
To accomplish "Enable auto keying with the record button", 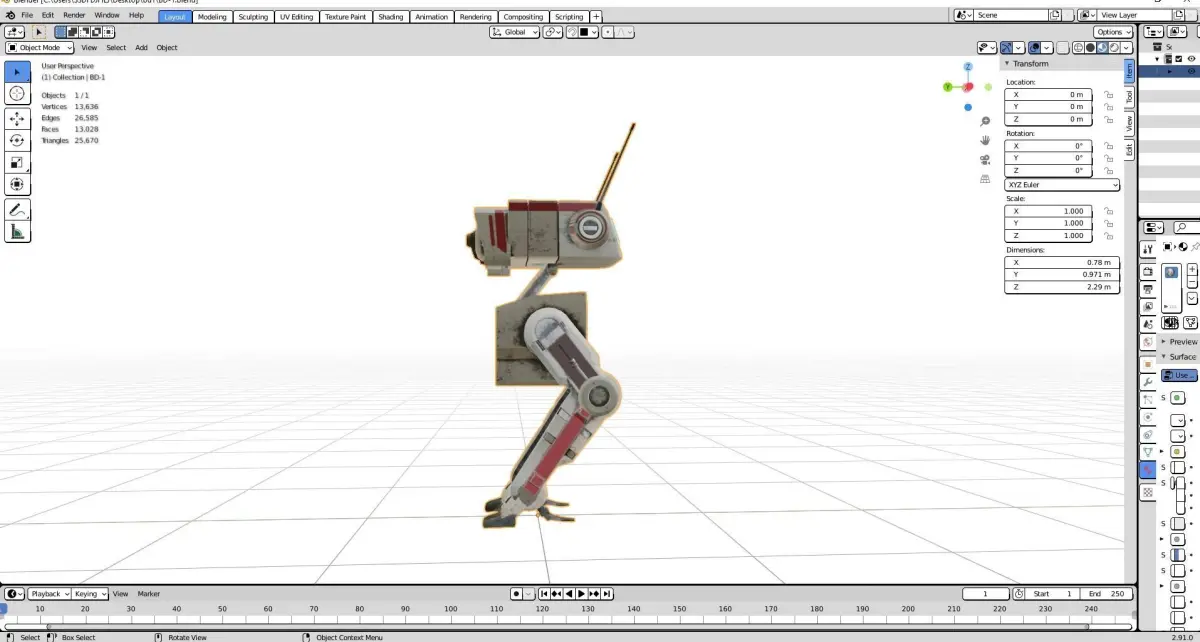I will pos(517,594).
